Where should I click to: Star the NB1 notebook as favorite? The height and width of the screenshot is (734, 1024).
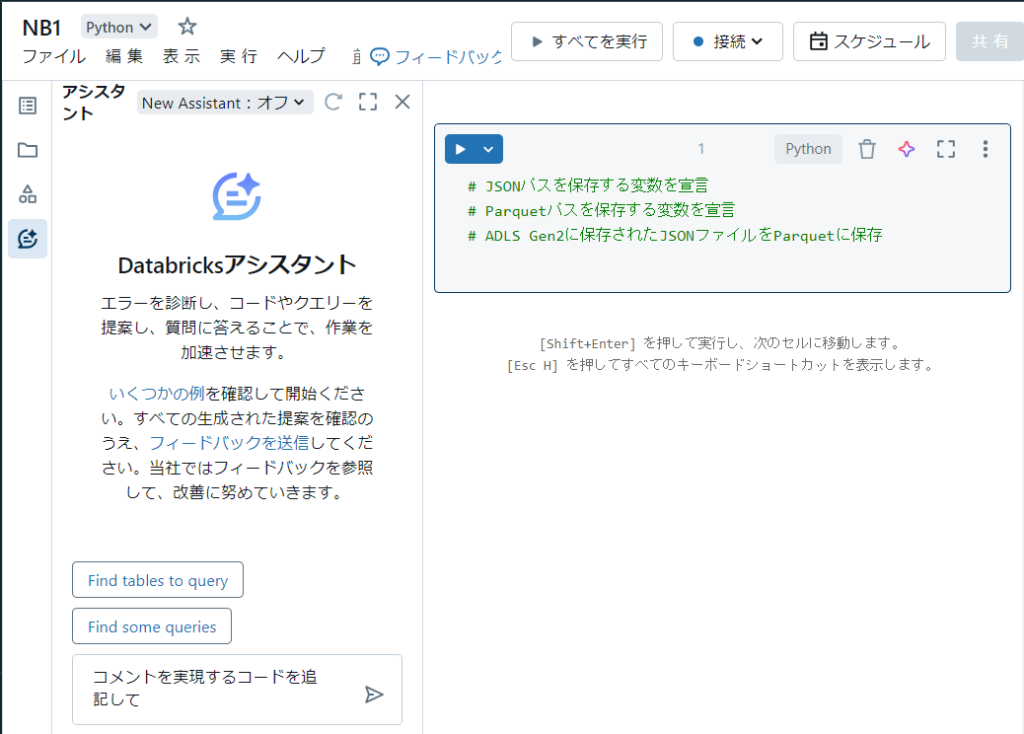click(x=187, y=27)
